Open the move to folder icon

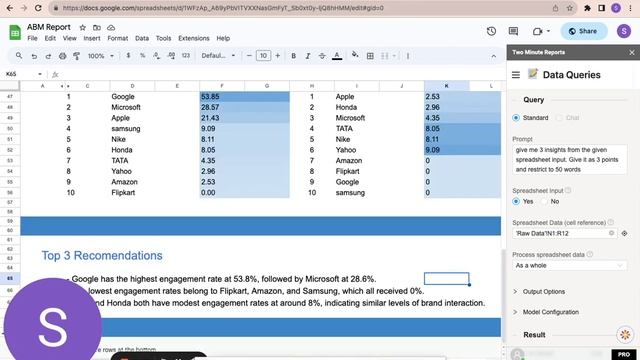pyautogui.click(x=97, y=27)
